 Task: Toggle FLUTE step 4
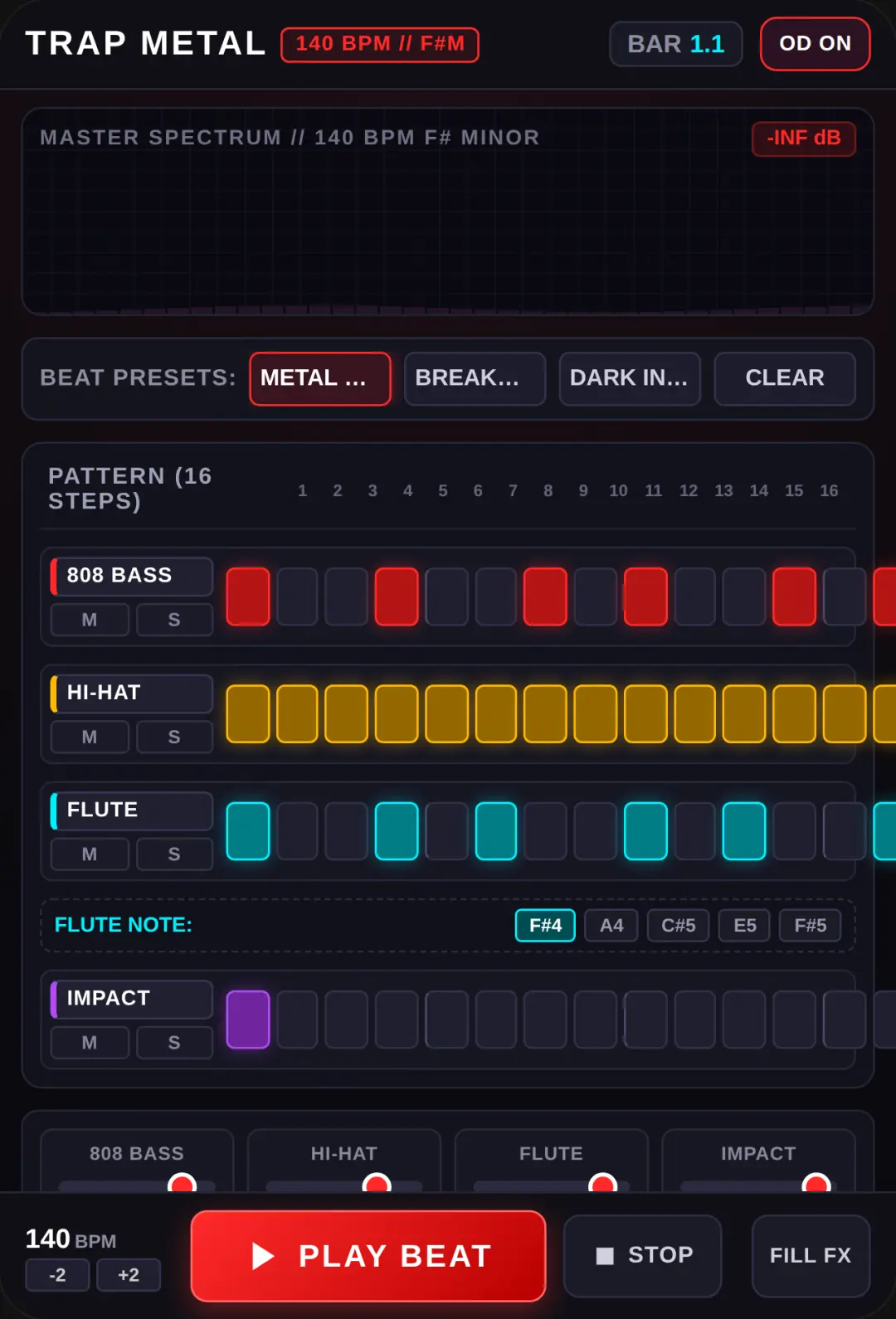[x=397, y=831]
